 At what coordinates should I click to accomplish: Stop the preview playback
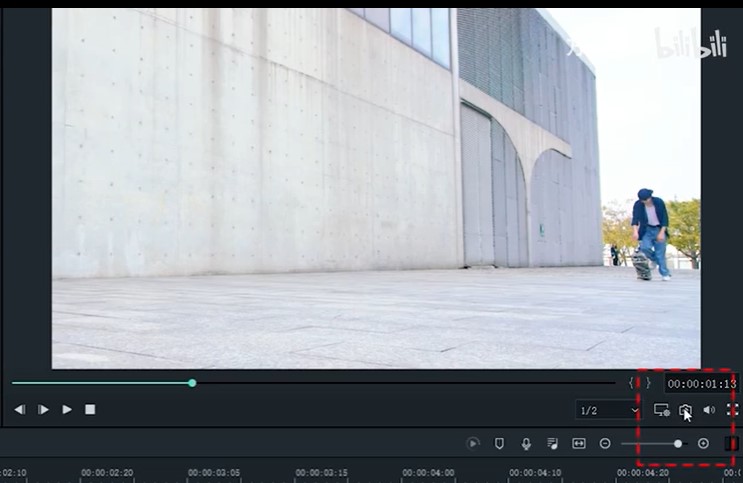coord(90,409)
